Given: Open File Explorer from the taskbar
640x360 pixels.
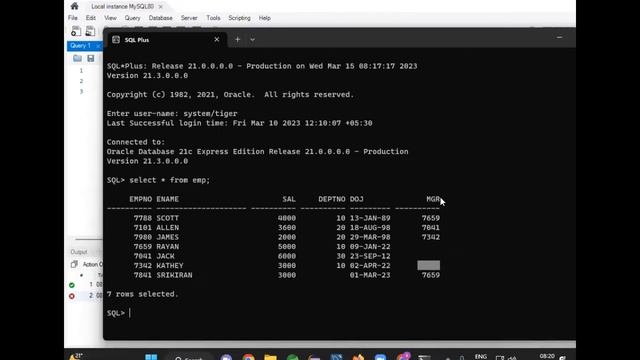Looking at the screenshot, I should click(x=270, y=358).
